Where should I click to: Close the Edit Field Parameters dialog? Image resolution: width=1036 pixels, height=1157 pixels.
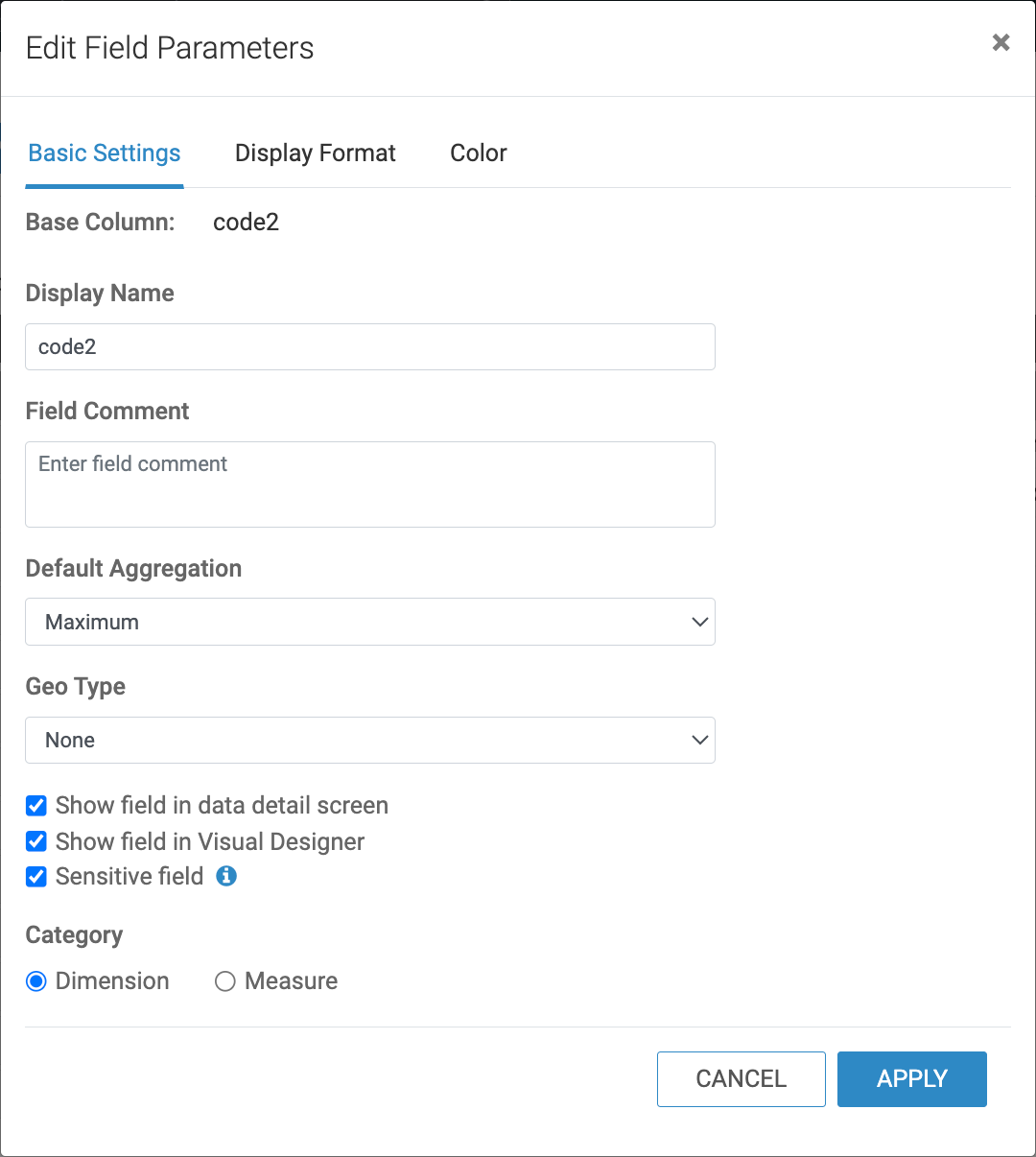point(1001,42)
